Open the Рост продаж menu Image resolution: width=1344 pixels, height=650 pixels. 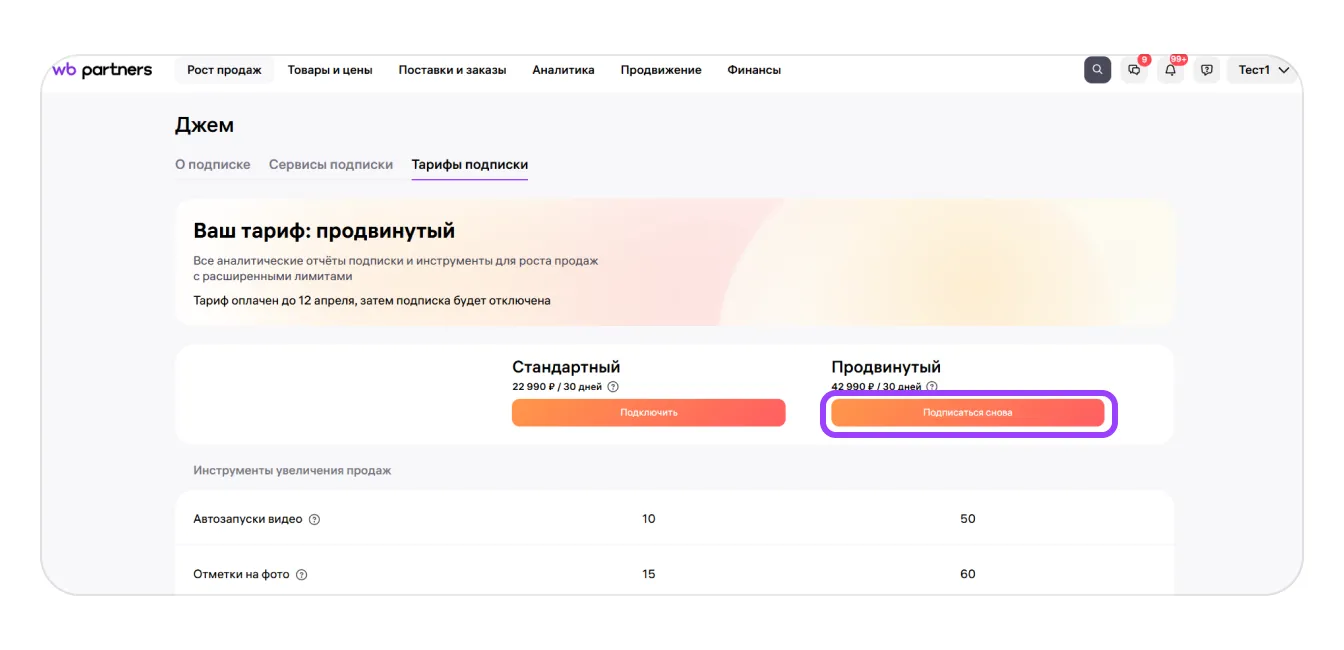(x=224, y=70)
